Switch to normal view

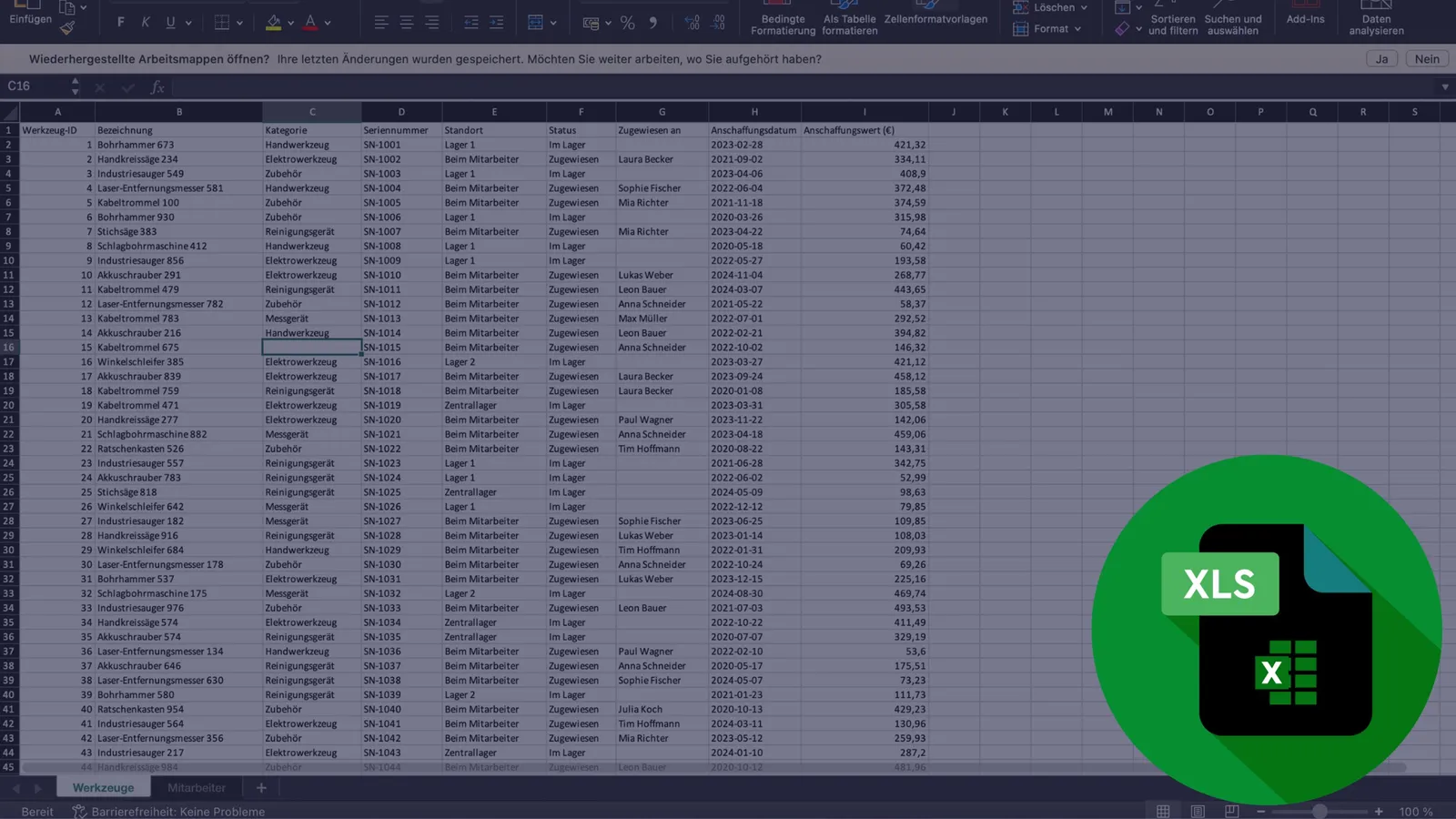[1163, 812]
